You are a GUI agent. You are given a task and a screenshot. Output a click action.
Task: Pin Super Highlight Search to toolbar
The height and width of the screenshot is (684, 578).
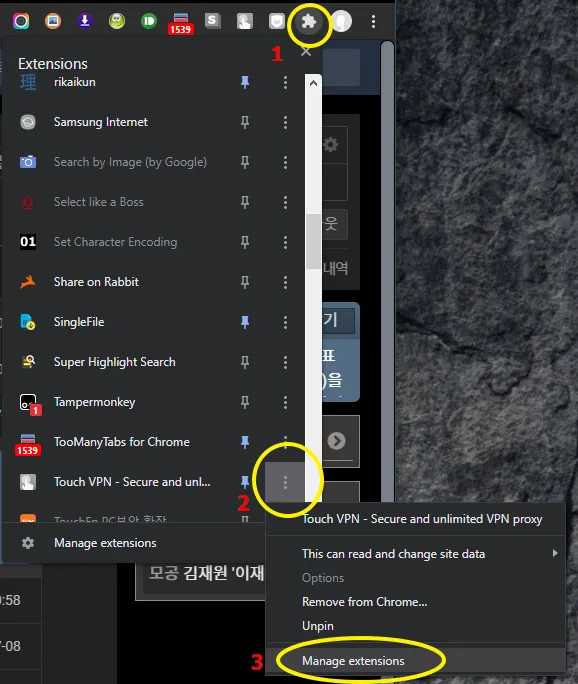(245, 362)
